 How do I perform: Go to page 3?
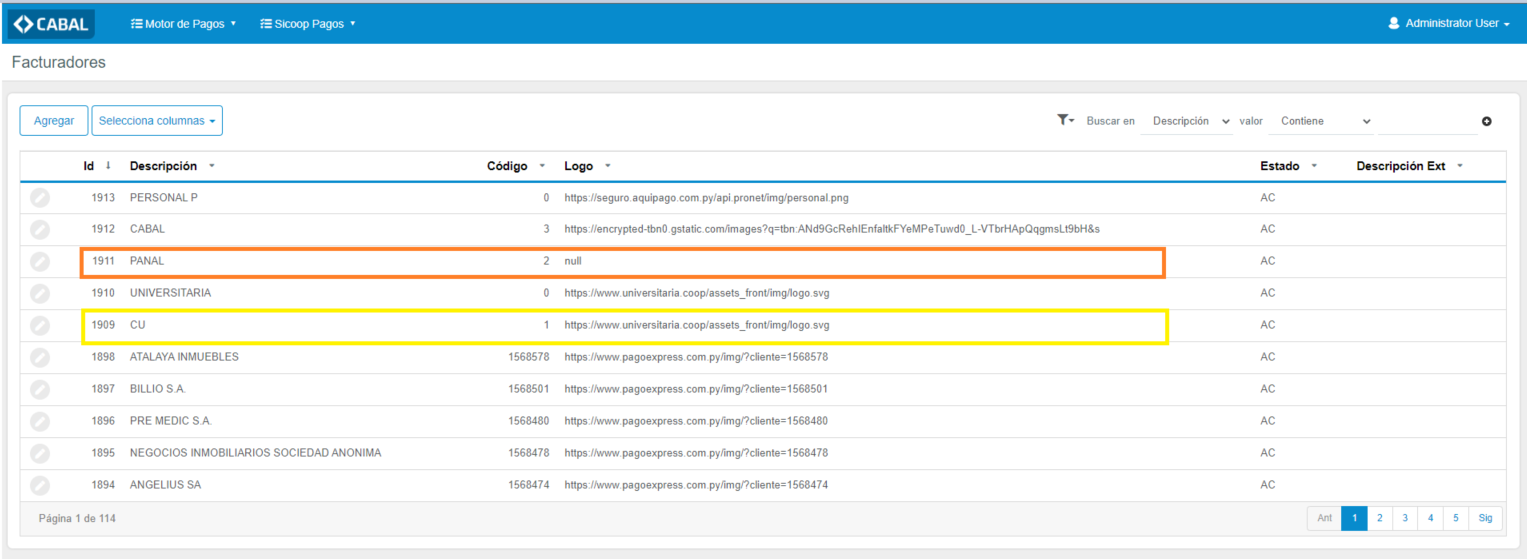pyautogui.click(x=1405, y=518)
